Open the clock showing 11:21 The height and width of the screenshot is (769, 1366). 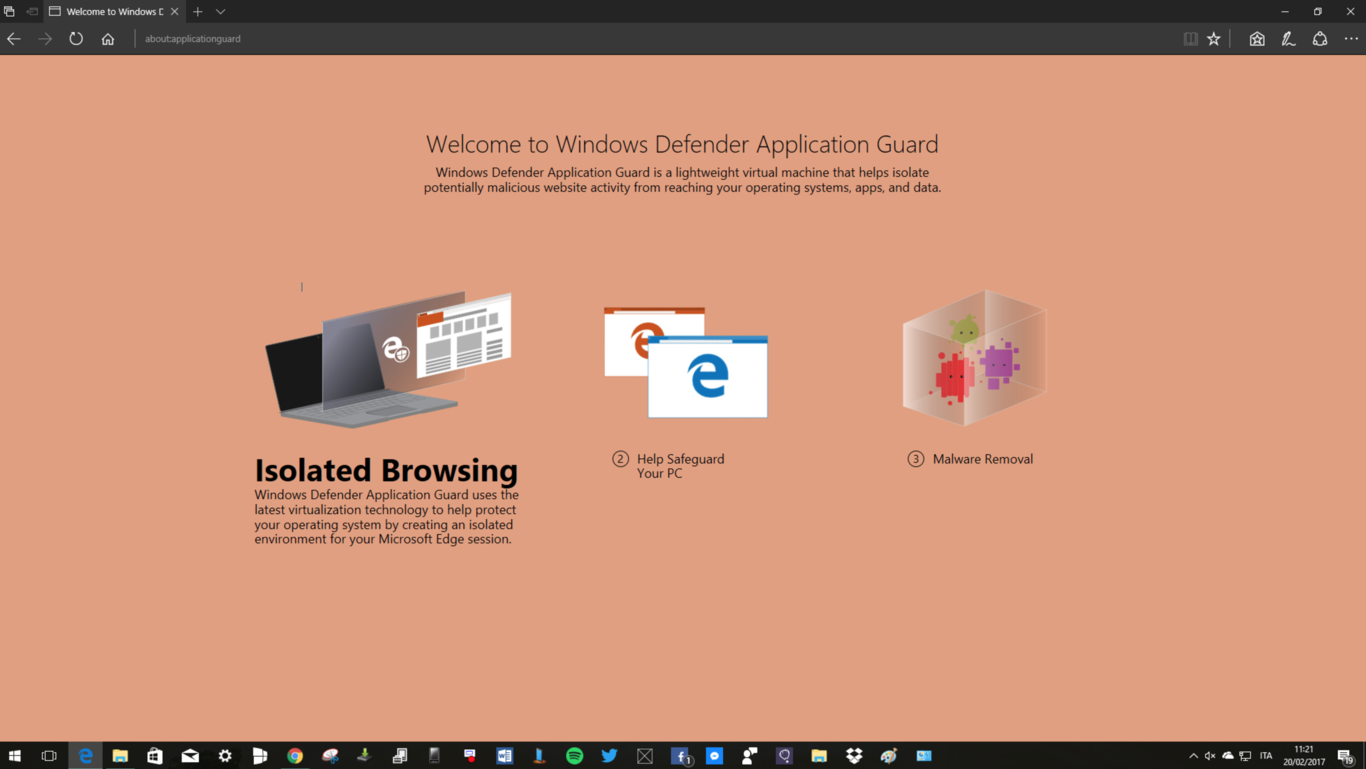(1304, 756)
